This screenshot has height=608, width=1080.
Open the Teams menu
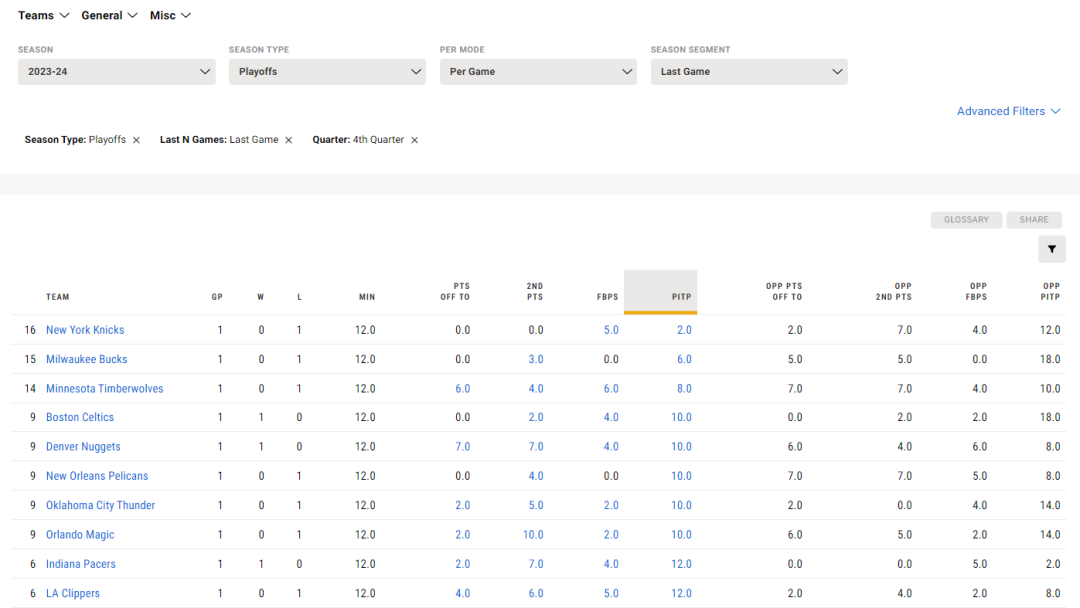(43, 15)
